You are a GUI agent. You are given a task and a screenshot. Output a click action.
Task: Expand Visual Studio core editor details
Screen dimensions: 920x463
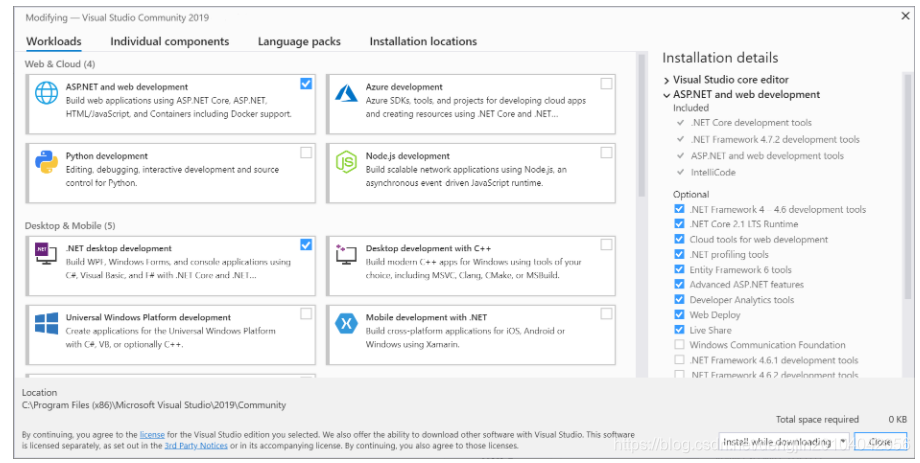[x=667, y=80]
